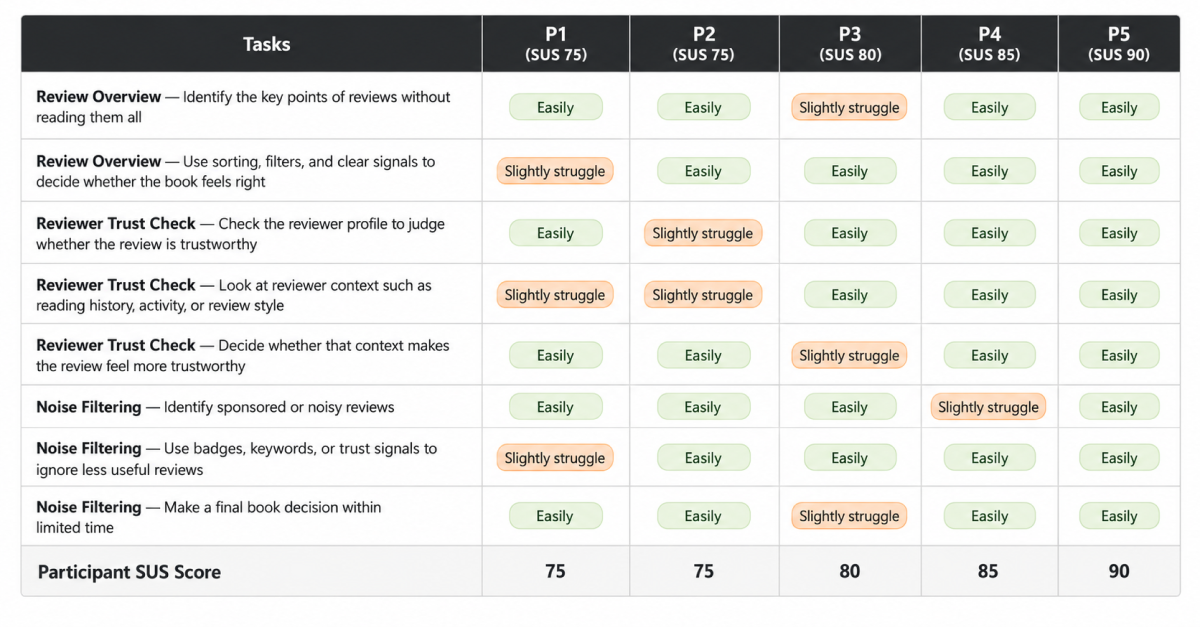Click P3 'Slightly struggle' badge in first row

tap(849, 107)
